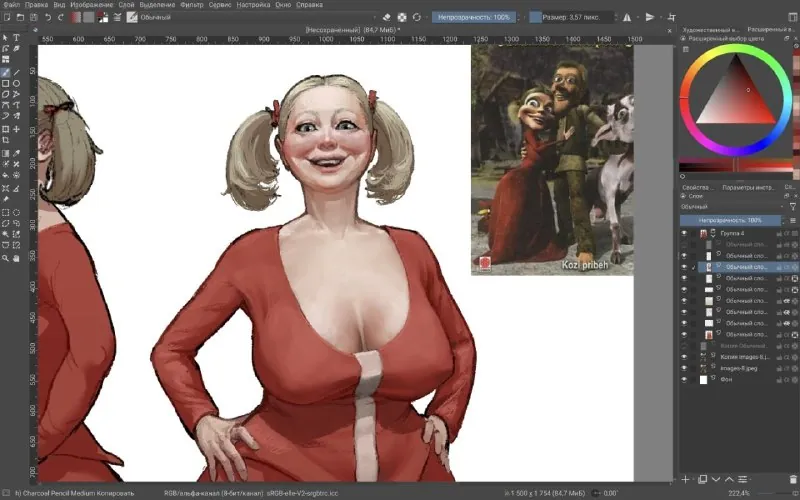The width and height of the screenshot is (800, 500).
Task: Hide the Копия images-8 layer
Action: point(684,357)
